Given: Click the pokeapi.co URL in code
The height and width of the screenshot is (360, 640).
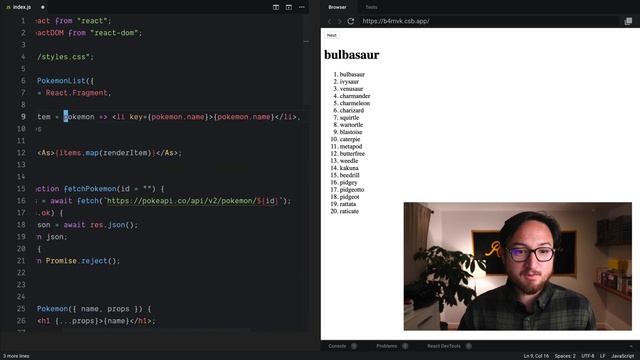Looking at the screenshot, I should [x=193, y=201].
